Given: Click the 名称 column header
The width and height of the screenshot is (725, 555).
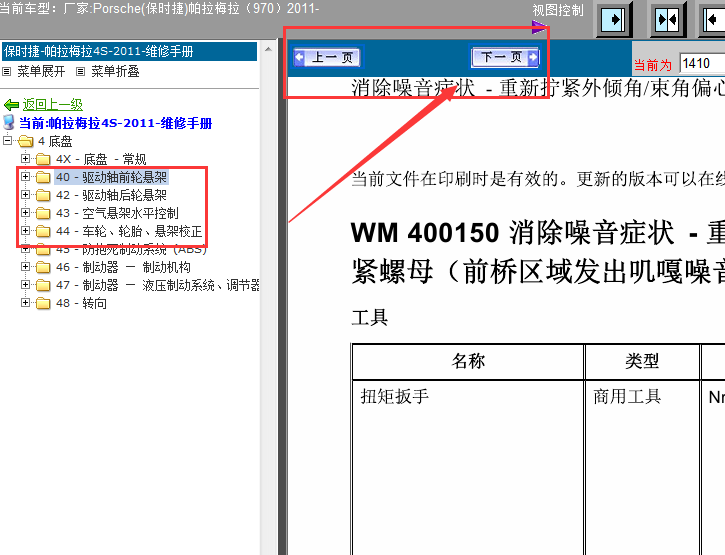Looking at the screenshot, I should click(468, 361).
